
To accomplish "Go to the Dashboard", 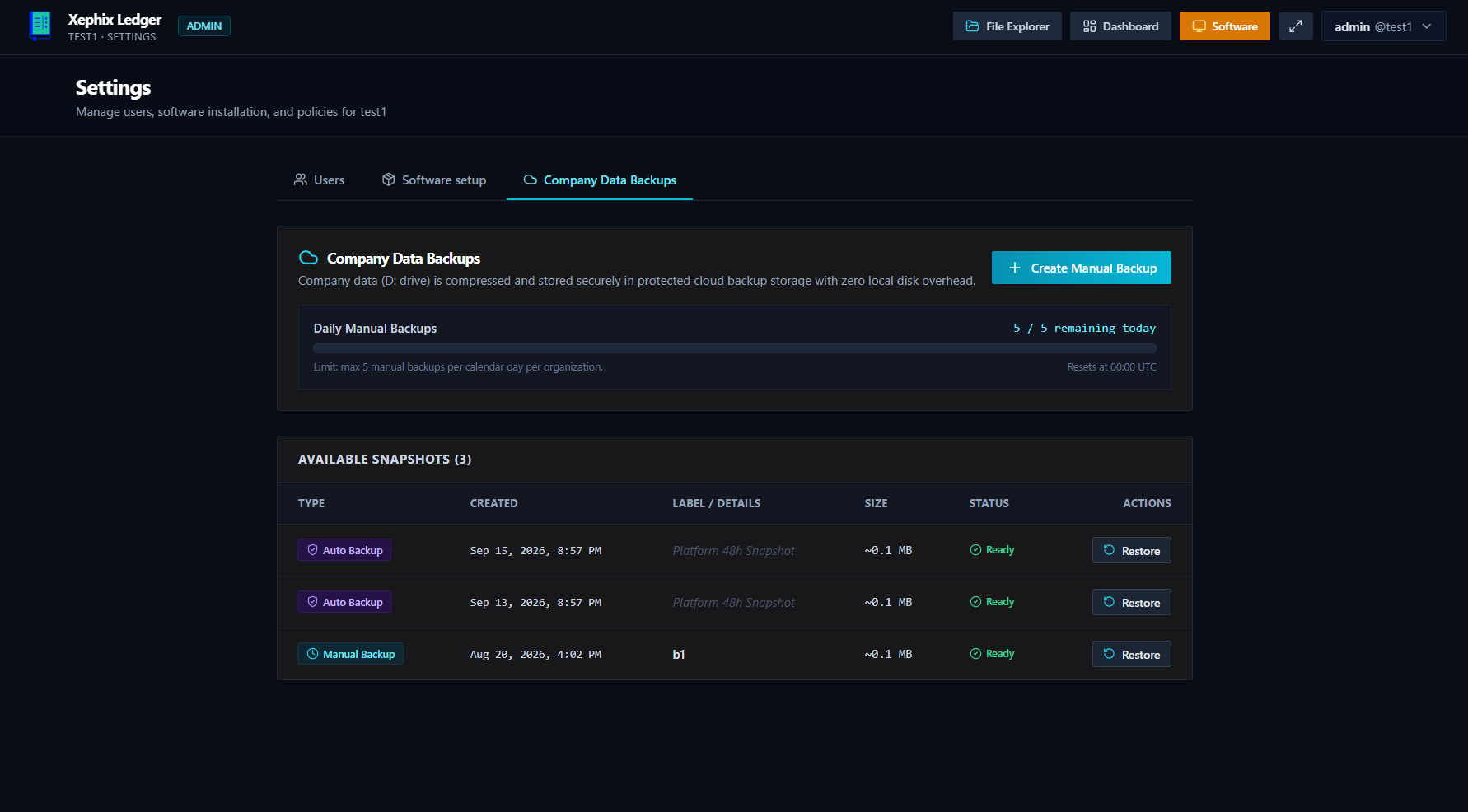I will 1120,26.
